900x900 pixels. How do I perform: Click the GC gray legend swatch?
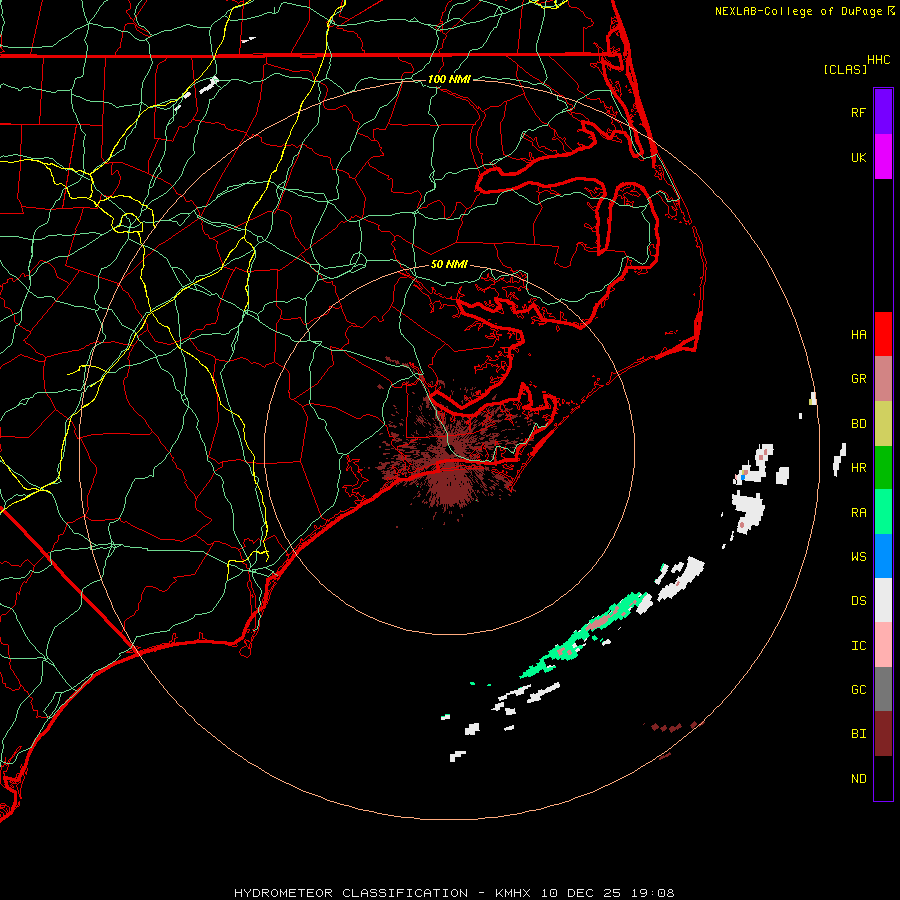point(883,689)
